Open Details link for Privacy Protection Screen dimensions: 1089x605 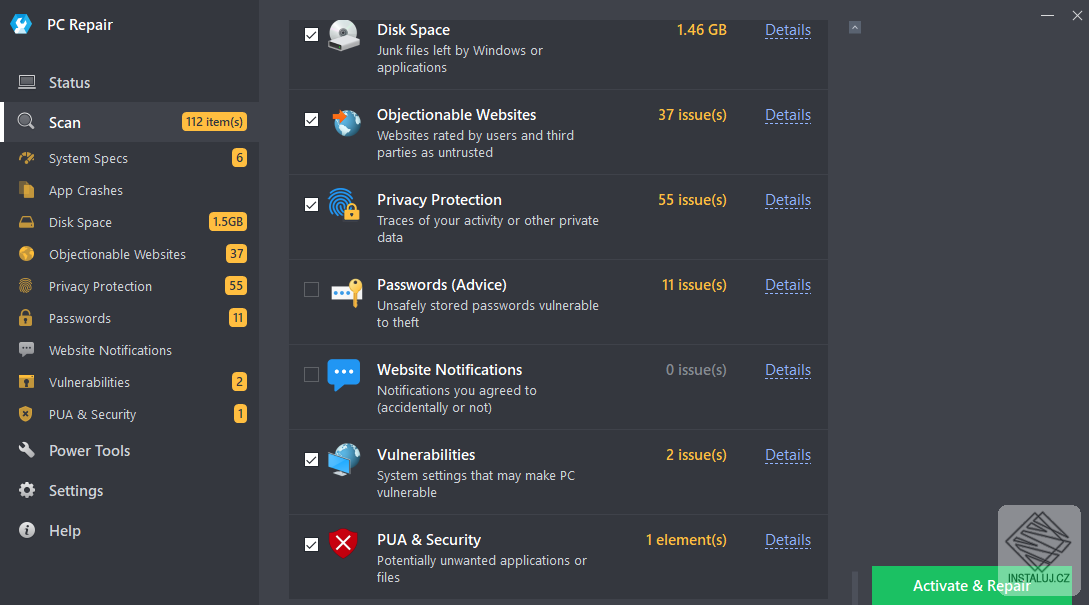coord(788,200)
